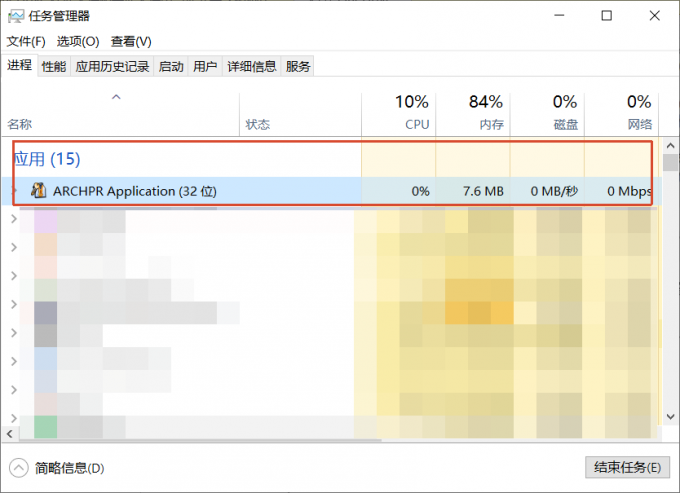The height and width of the screenshot is (493, 680).
Task: Minimize the Task Manager window
Action: tap(559, 16)
